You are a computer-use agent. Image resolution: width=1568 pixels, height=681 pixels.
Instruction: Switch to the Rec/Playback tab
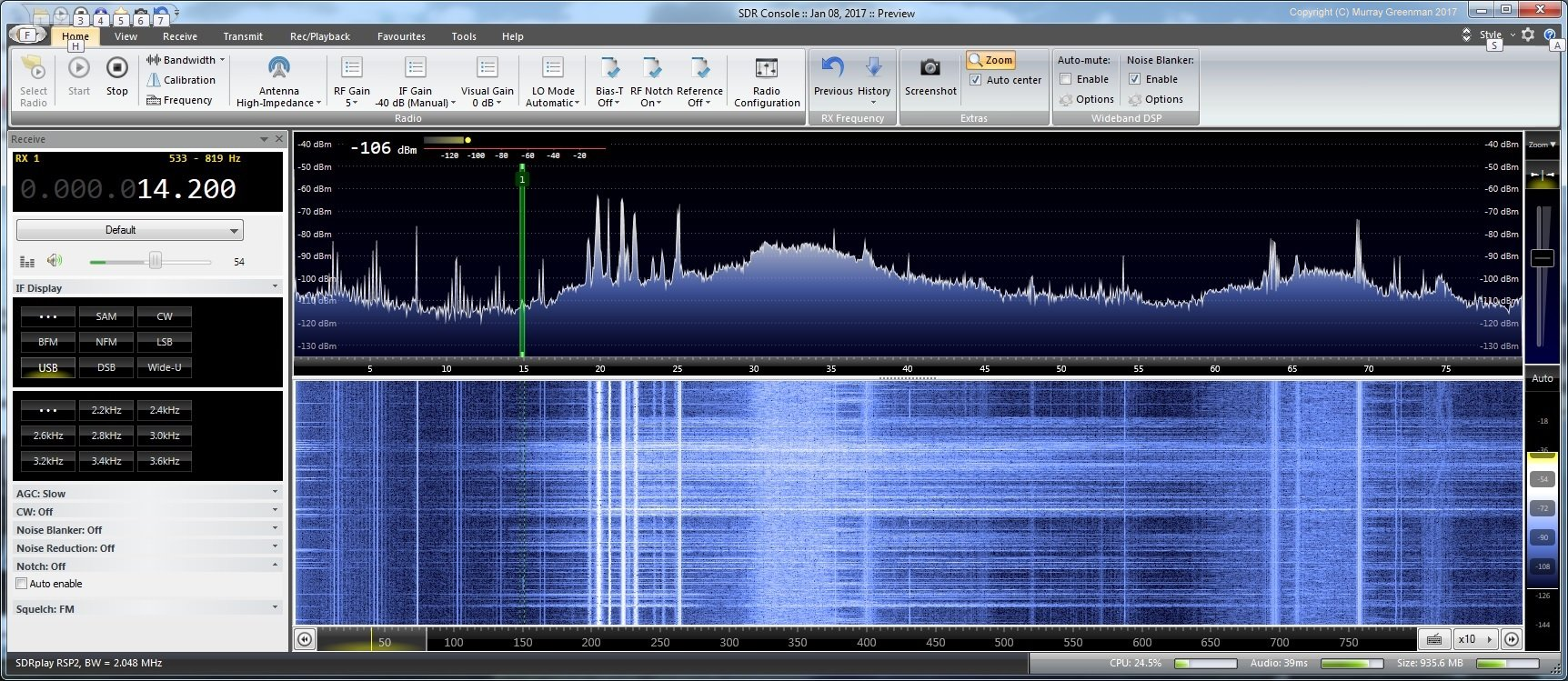pyautogui.click(x=319, y=36)
